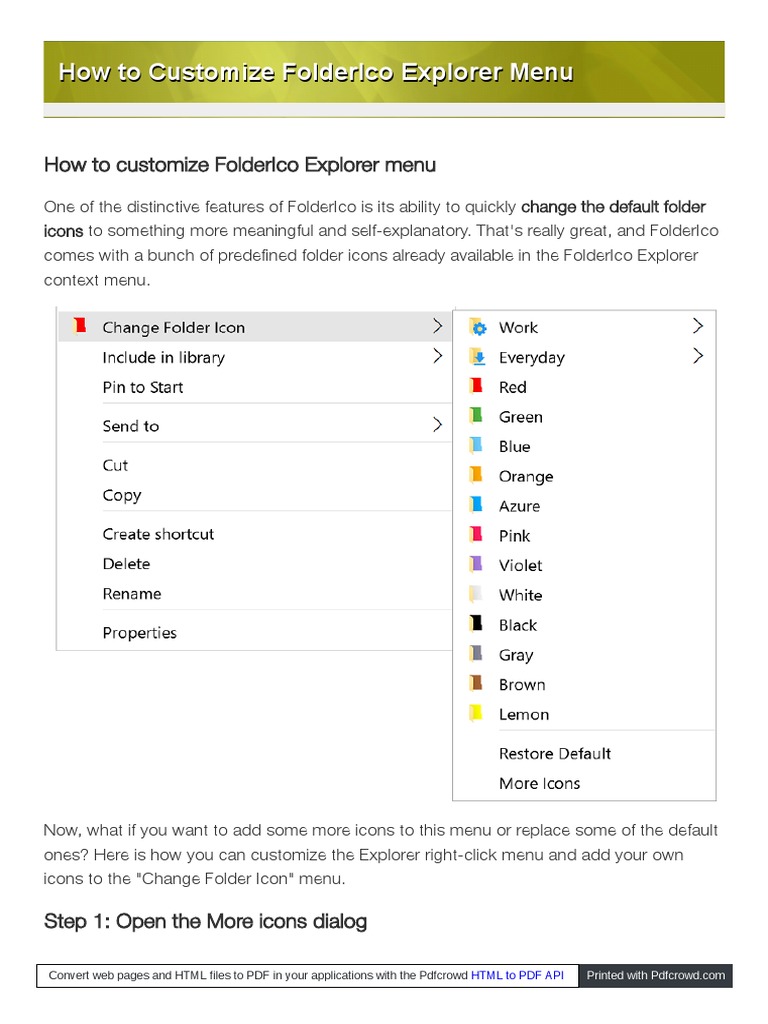
Task: Click the orange folder color swatch
Action: pos(477,475)
